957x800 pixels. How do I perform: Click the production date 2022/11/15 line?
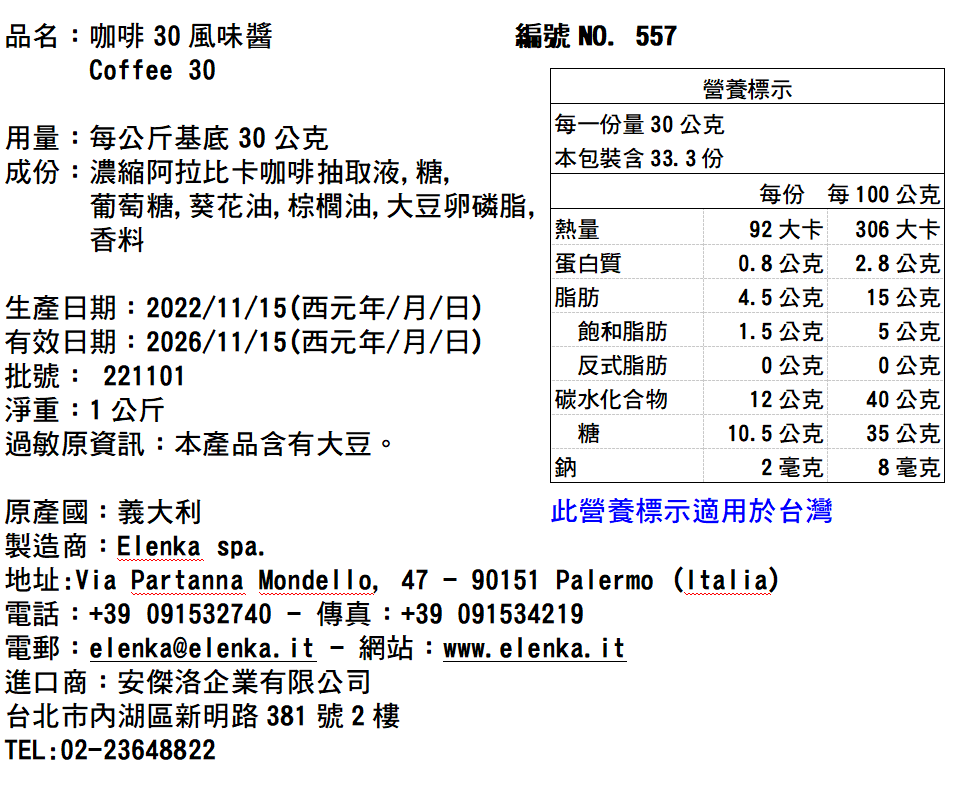tap(244, 308)
